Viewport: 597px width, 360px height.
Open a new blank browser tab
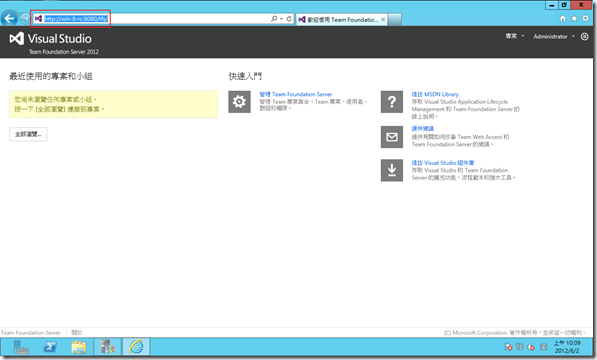click(395, 19)
